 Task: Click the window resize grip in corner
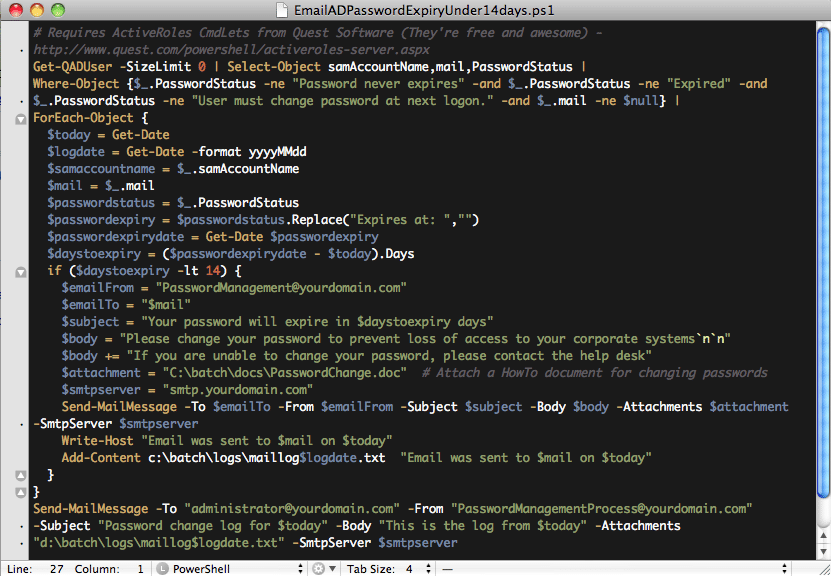pos(822,567)
